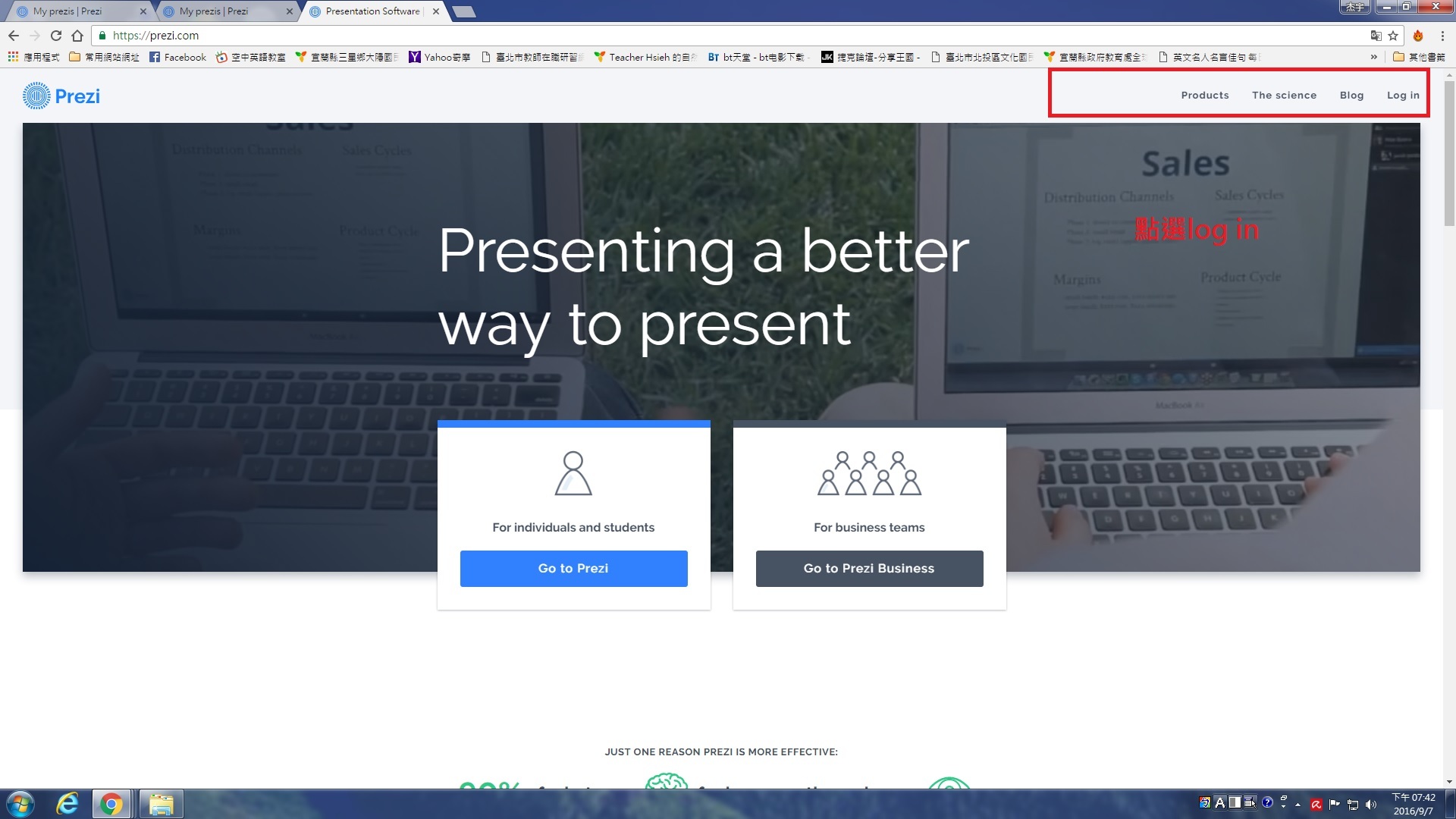1456x819 pixels.
Task: Open the Yahoo奇摩 bookmark
Action: click(440, 57)
